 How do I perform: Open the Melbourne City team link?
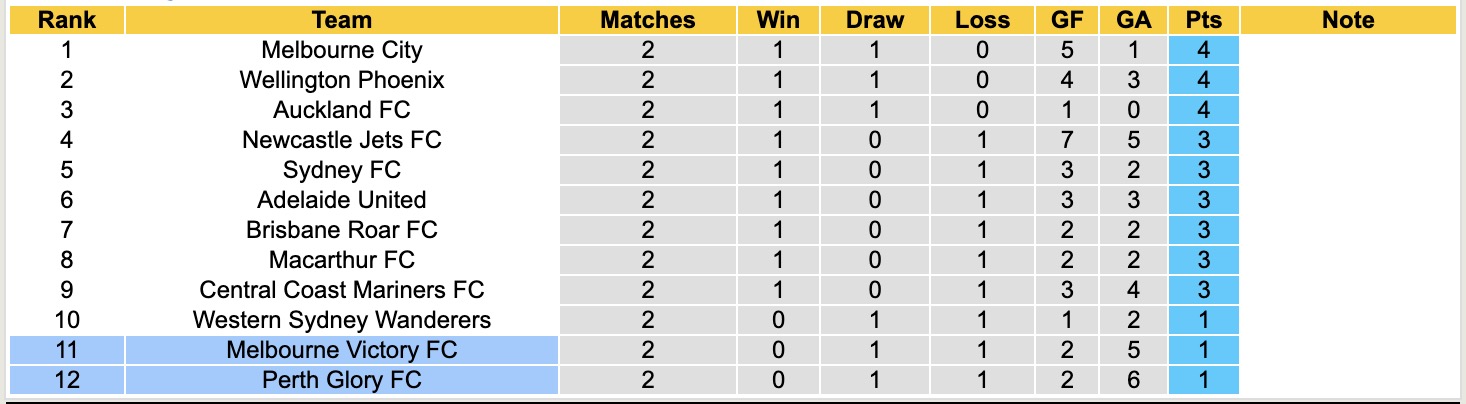tap(341, 50)
